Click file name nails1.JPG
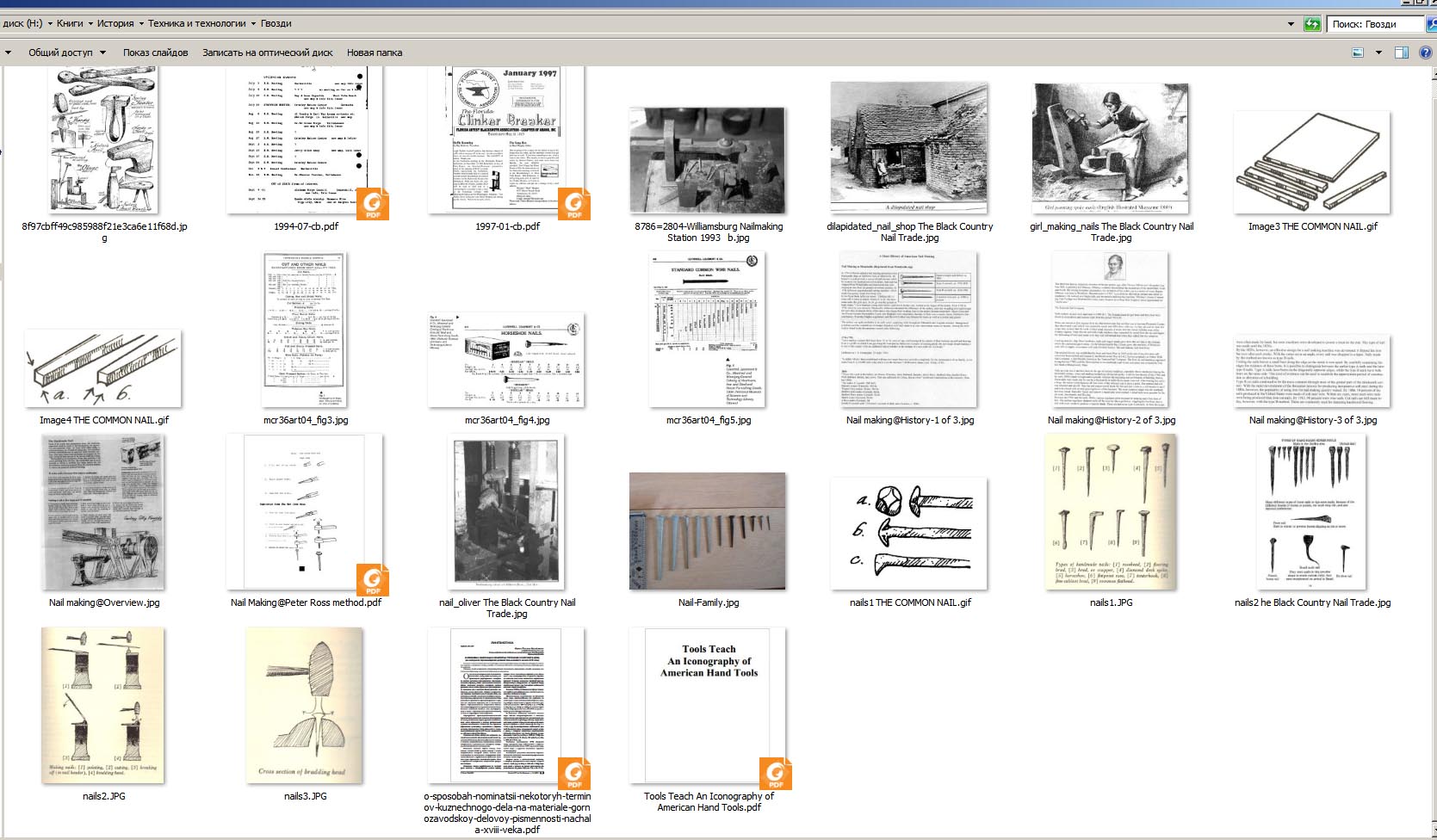 click(1111, 602)
